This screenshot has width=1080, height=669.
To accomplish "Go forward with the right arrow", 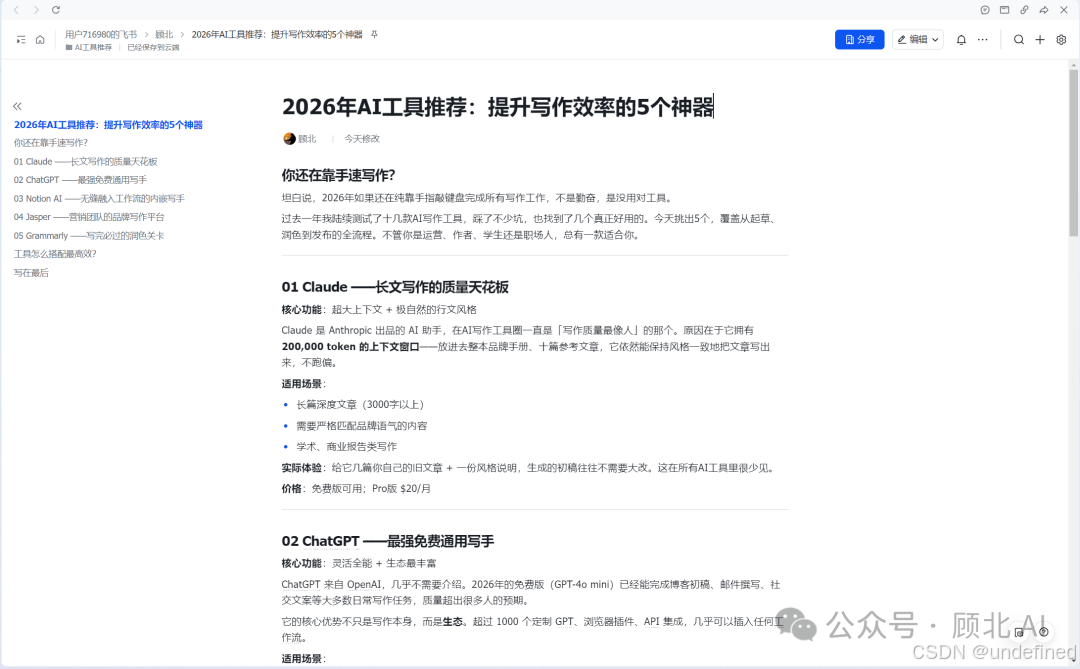I will 36,10.
